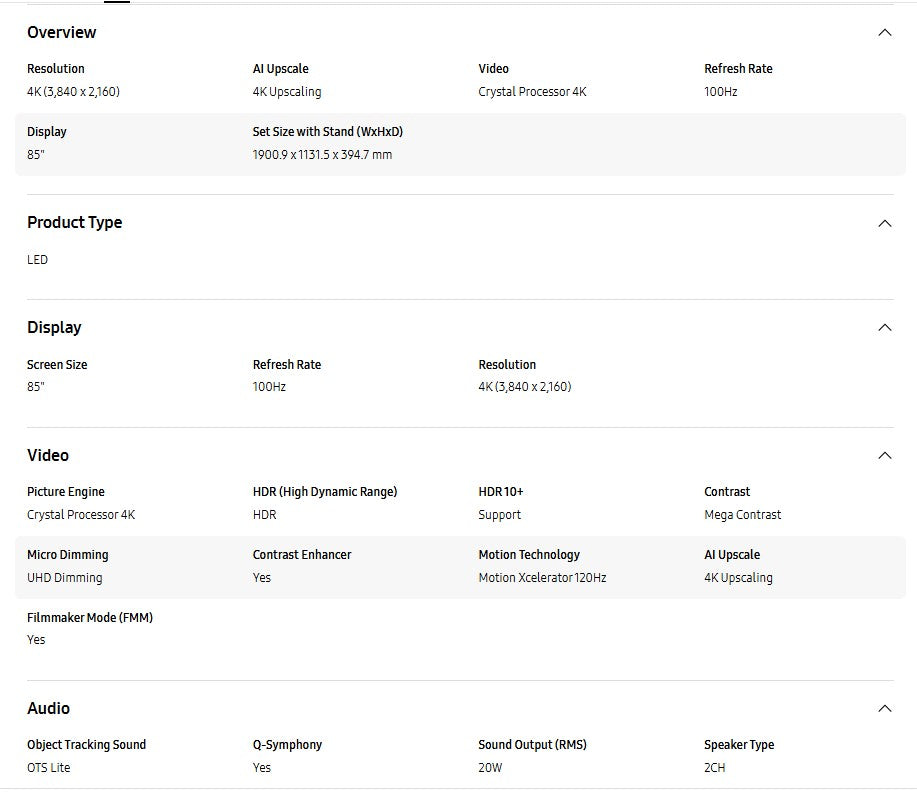The width and height of the screenshot is (917, 792).
Task: Click the Product Type heading
Action: point(75,223)
